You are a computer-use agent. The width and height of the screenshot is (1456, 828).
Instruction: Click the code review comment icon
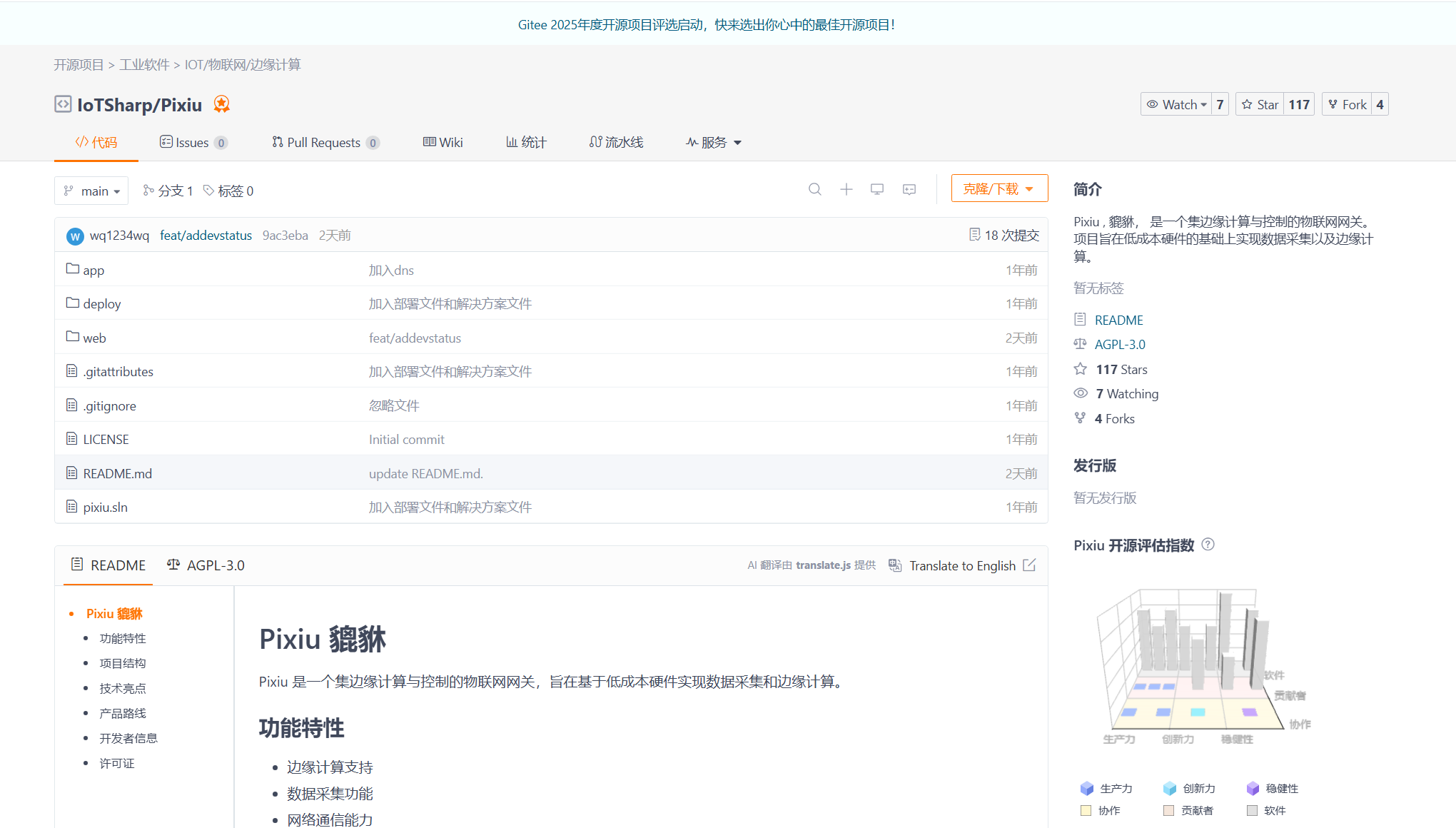(x=909, y=189)
